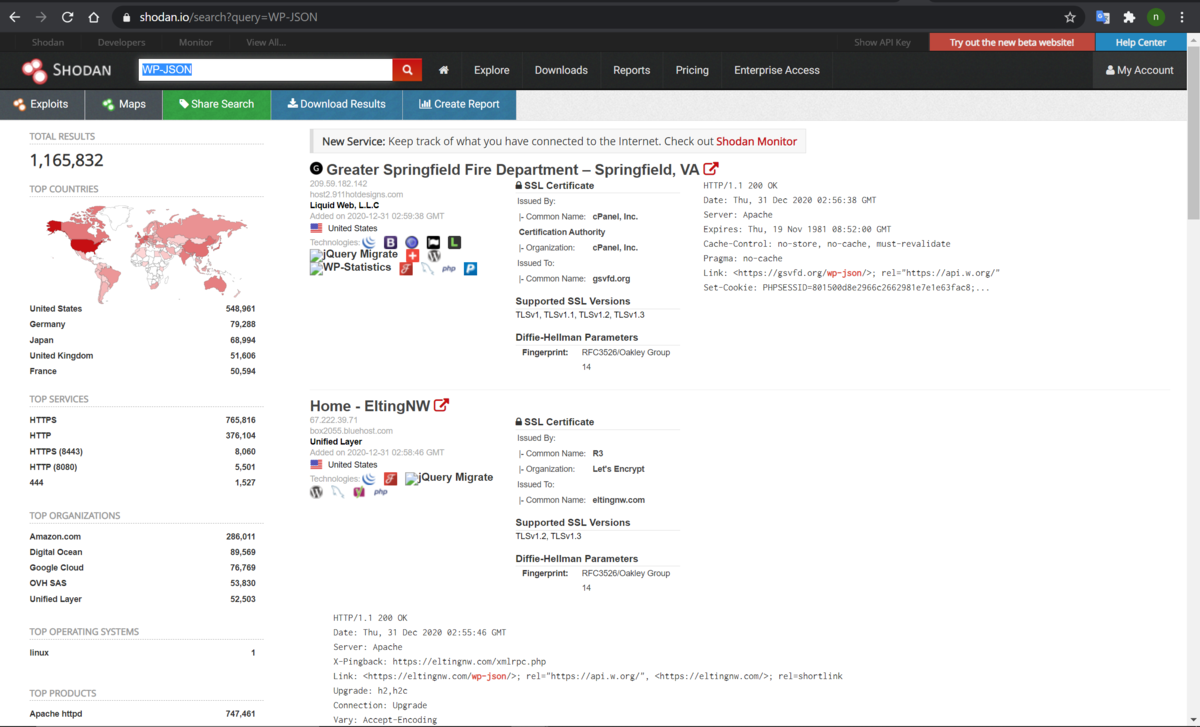The width and height of the screenshot is (1200, 727).
Task: Click Font Script icon in EltingNW result
Action: tap(390, 478)
